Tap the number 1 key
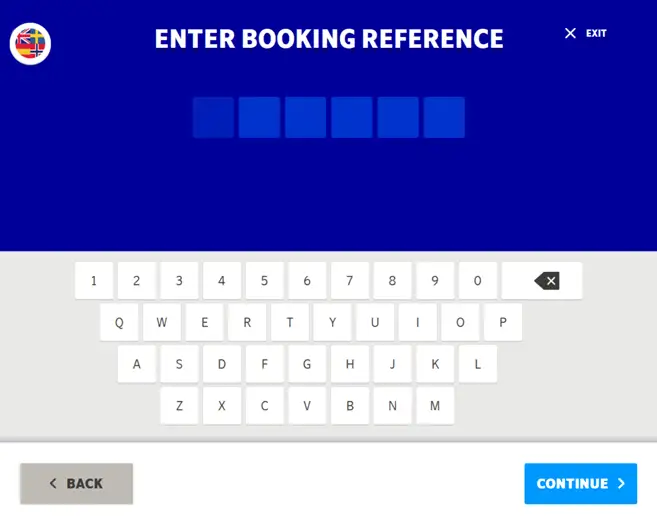Viewport: 657px width, 526px height. (x=94, y=280)
